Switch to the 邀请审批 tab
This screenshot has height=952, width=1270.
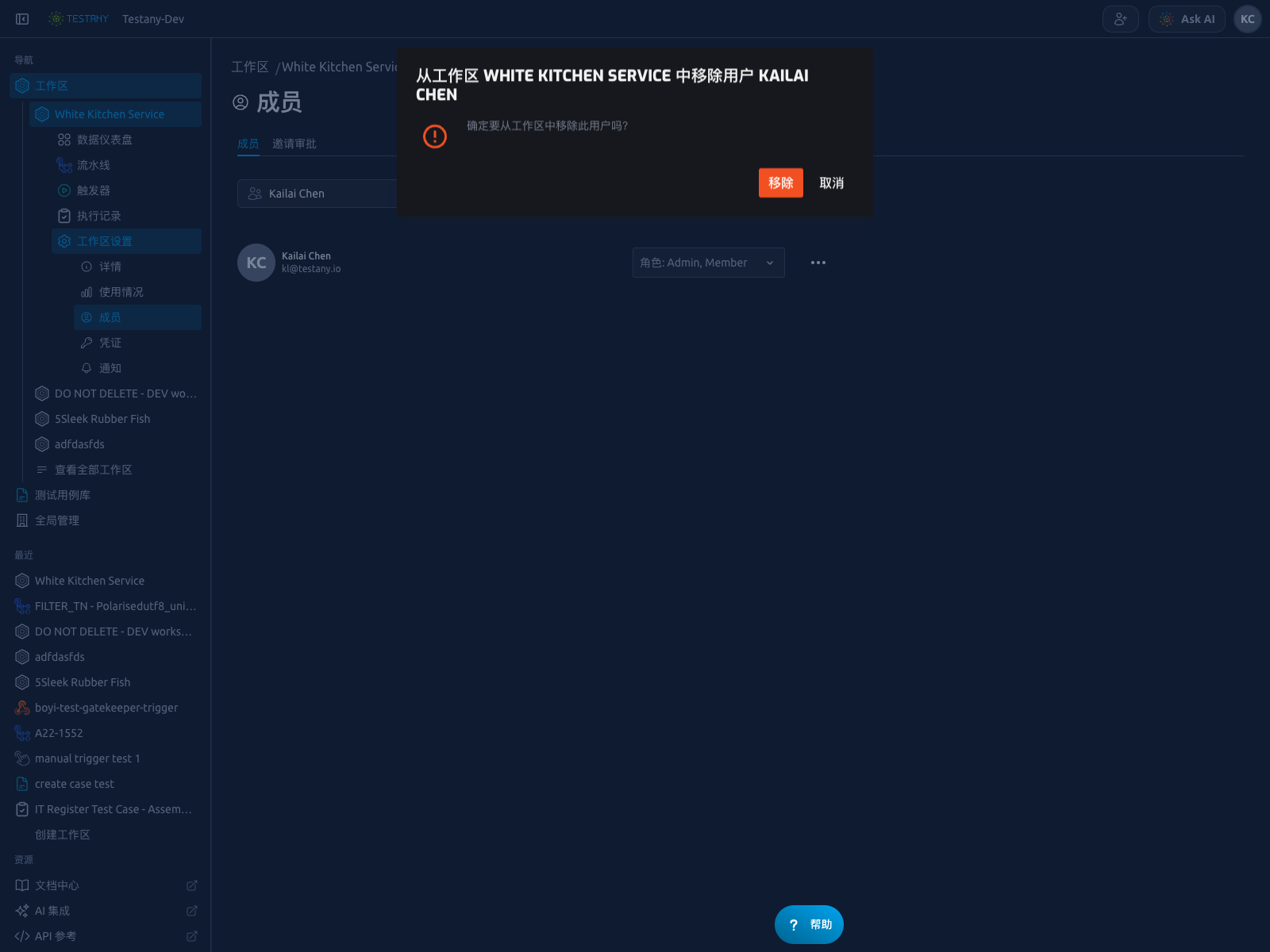(294, 144)
